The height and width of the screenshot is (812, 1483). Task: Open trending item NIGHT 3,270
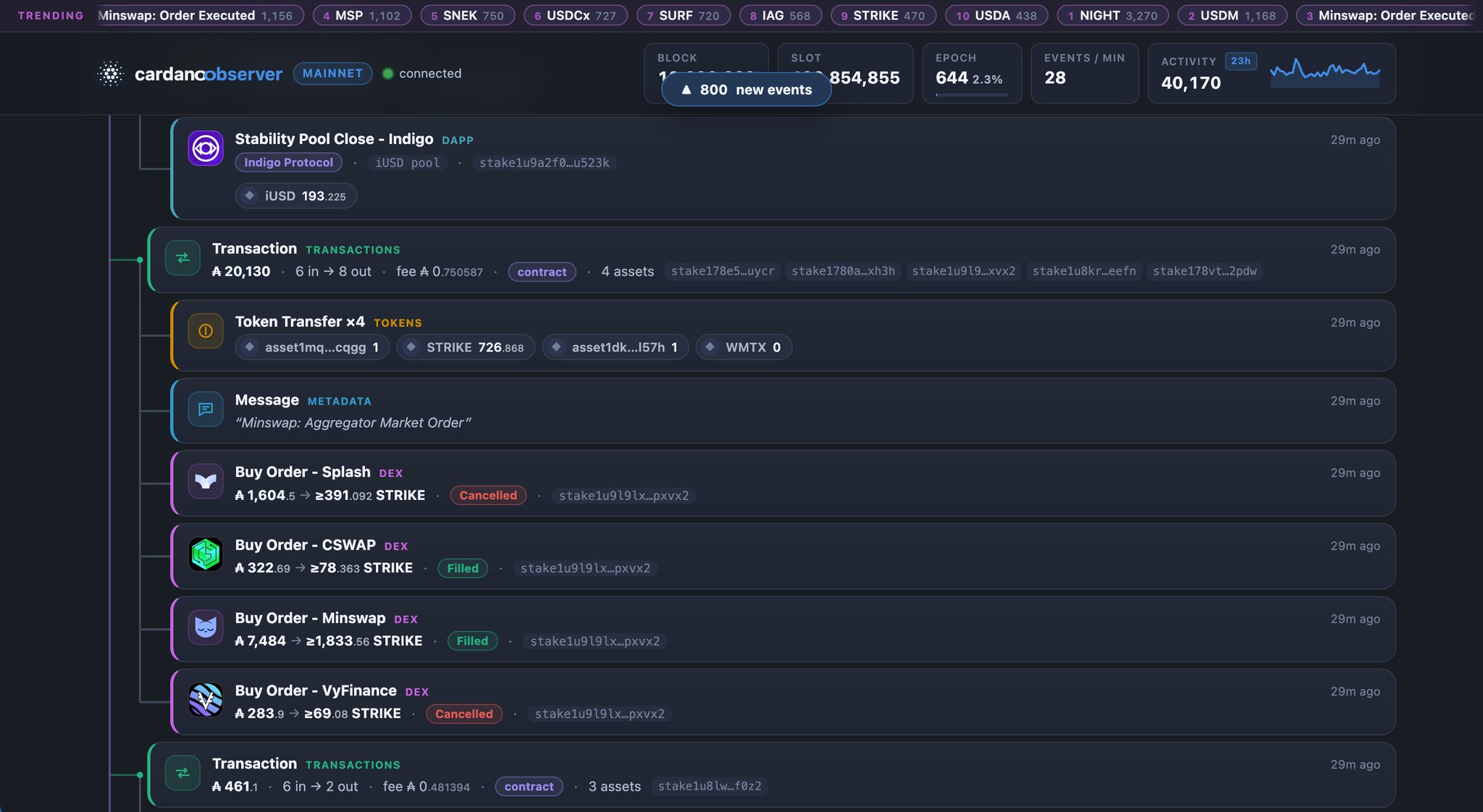tap(1113, 15)
